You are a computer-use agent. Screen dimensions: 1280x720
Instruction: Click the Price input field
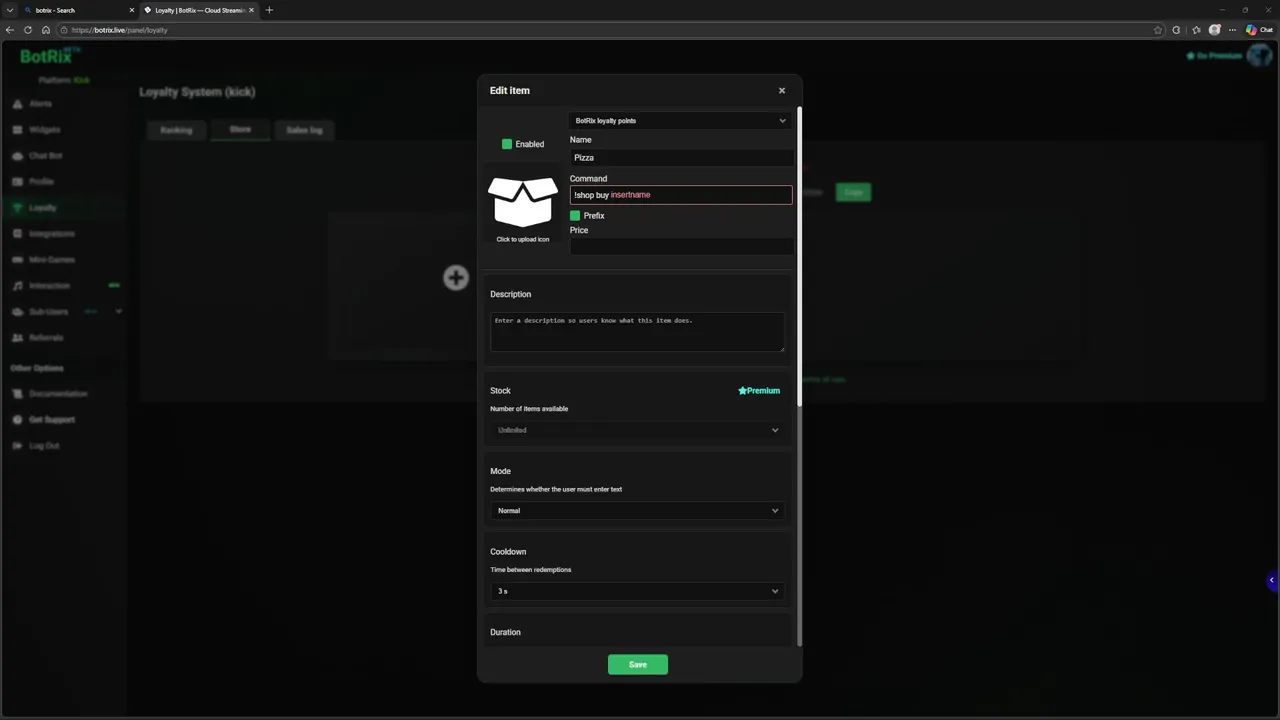[x=681, y=246]
